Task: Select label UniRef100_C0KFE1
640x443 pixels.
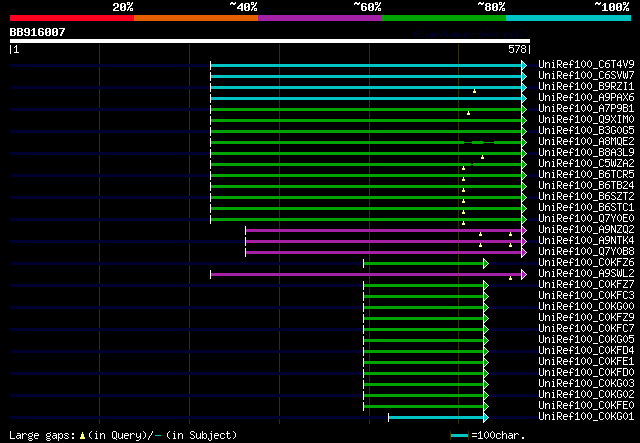Action: (586, 362)
